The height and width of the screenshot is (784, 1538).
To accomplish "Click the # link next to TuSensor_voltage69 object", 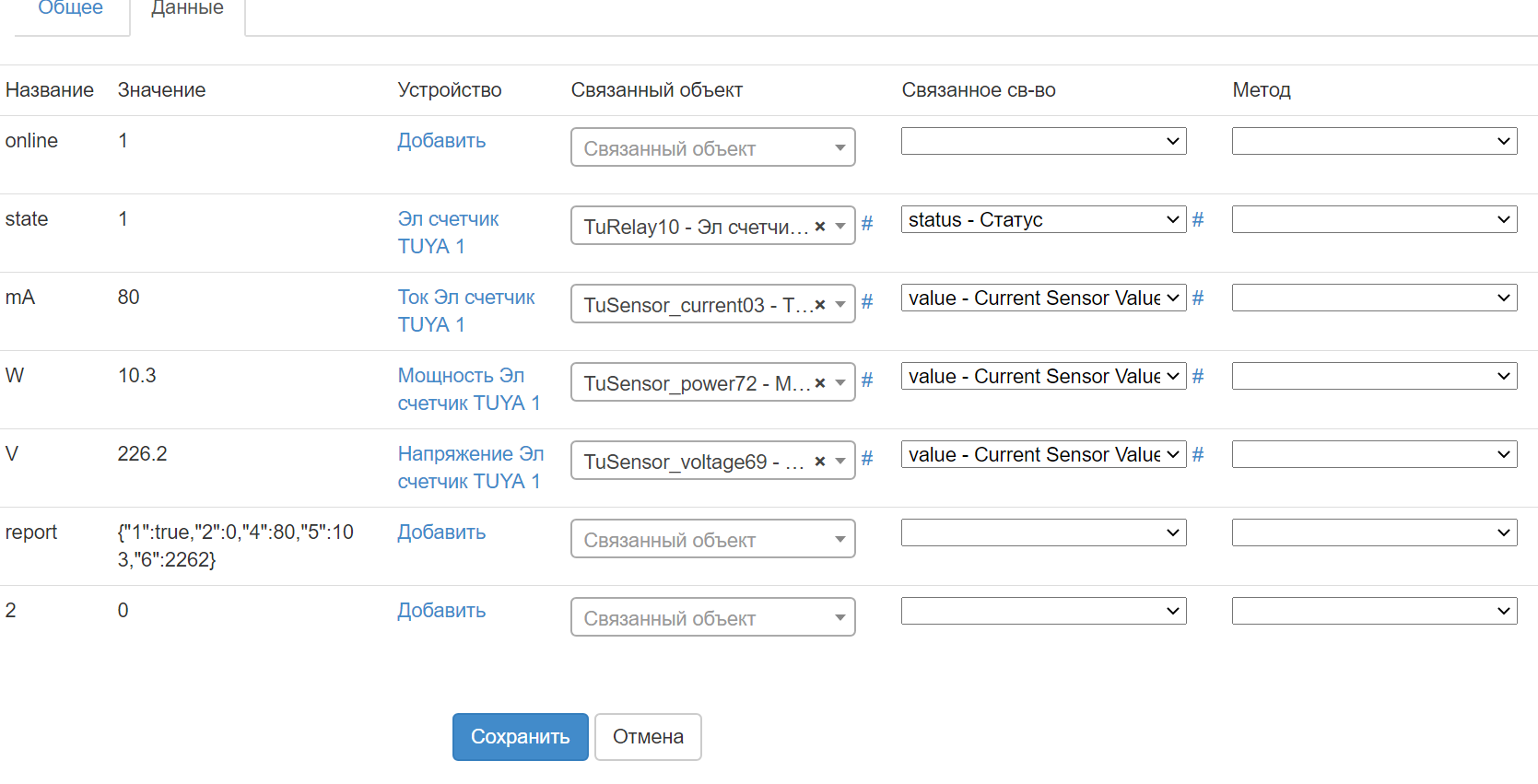I will pyautogui.click(x=867, y=459).
